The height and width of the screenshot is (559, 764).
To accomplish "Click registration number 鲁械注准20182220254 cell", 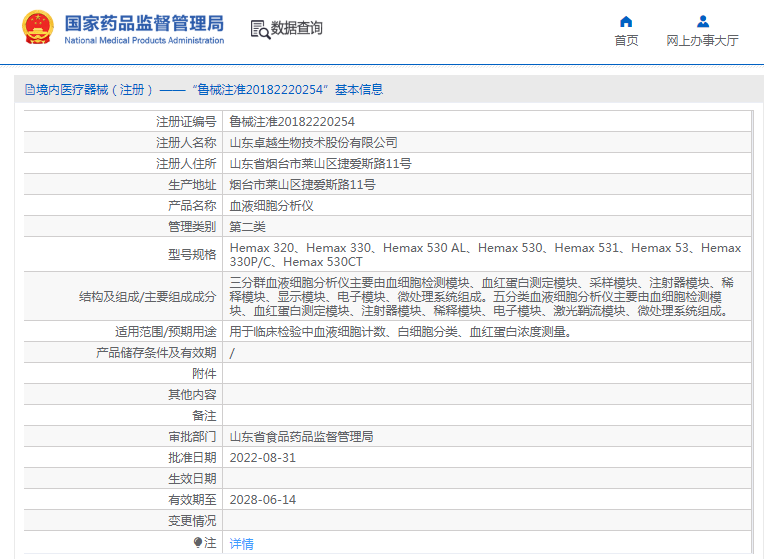I will tap(292, 122).
